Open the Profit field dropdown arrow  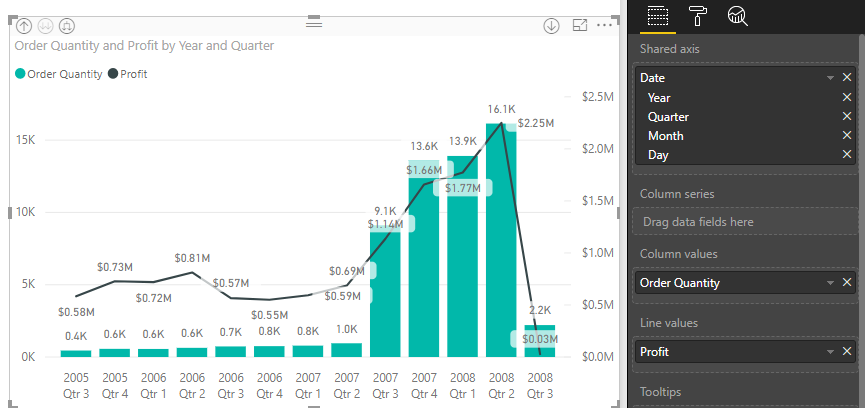point(830,352)
